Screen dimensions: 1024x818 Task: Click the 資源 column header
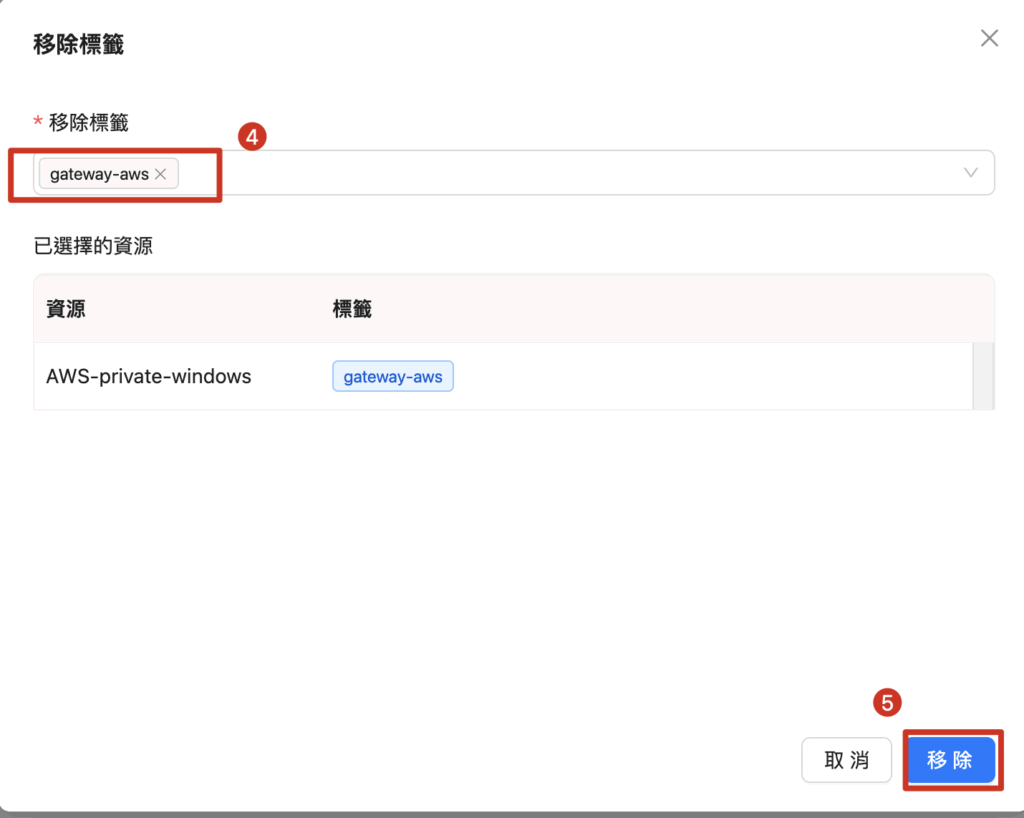point(66,309)
